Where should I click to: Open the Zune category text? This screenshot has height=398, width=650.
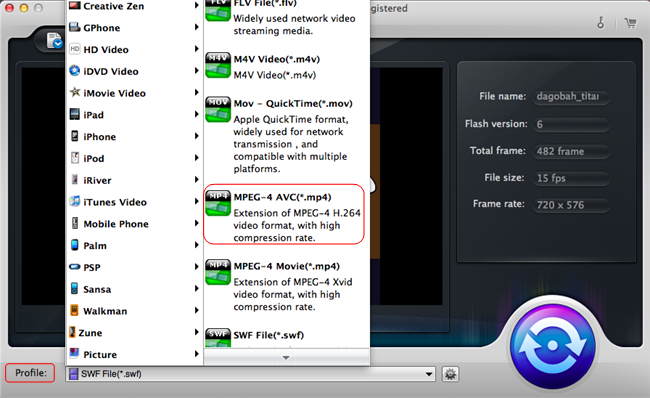pyautogui.click(x=90, y=333)
